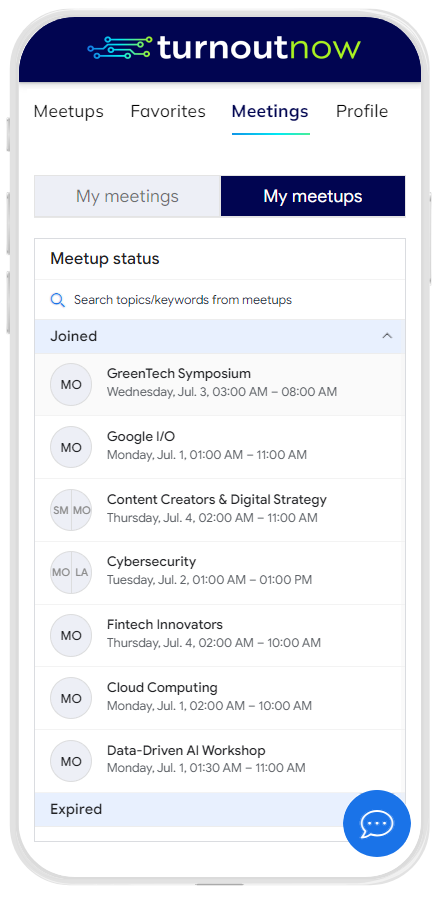
Task: Click MO avatar beside GreenTech Symposium
Action: tap(71, 385)
